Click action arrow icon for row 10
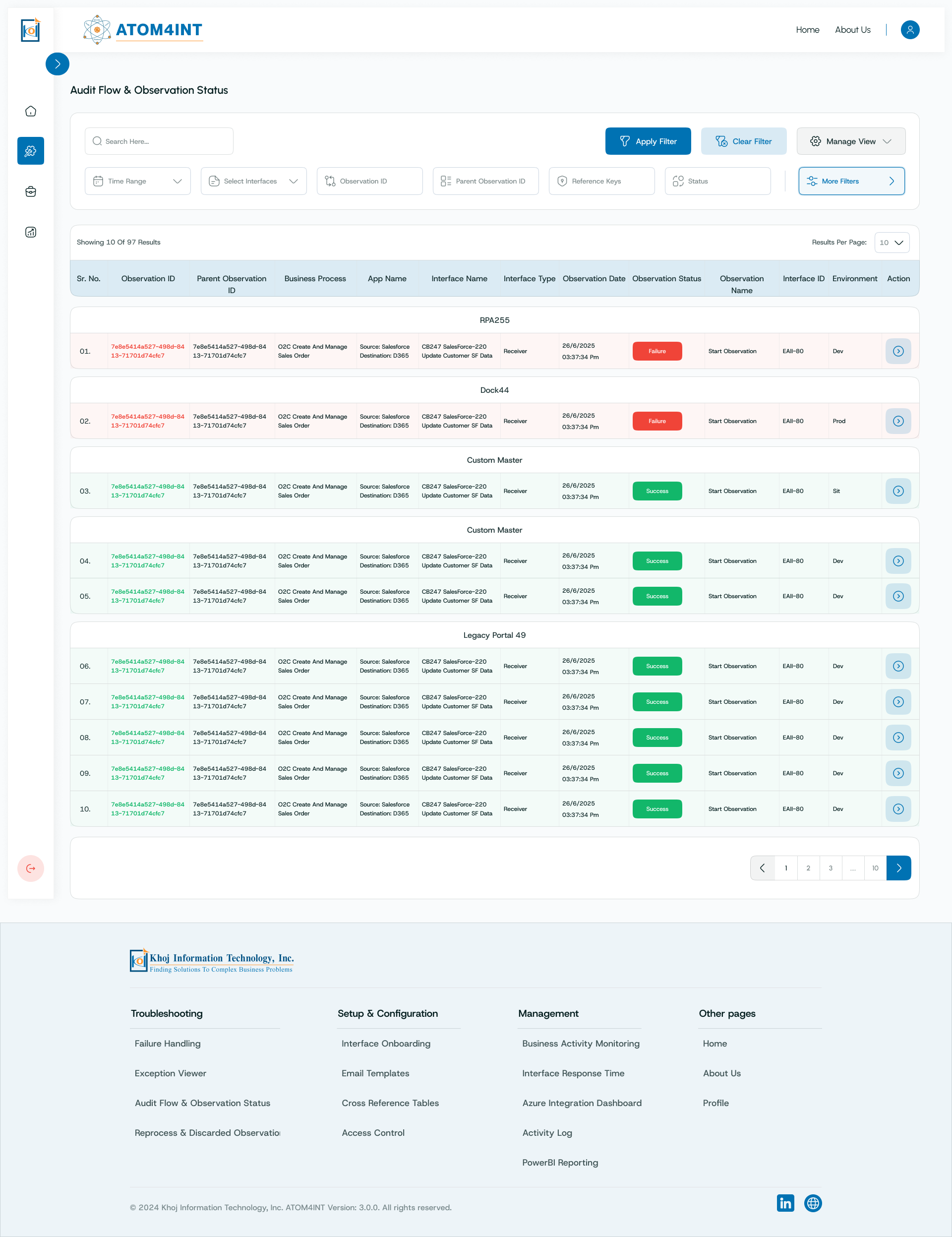The height and width of the screenshot is (1237, 952). 897,809
